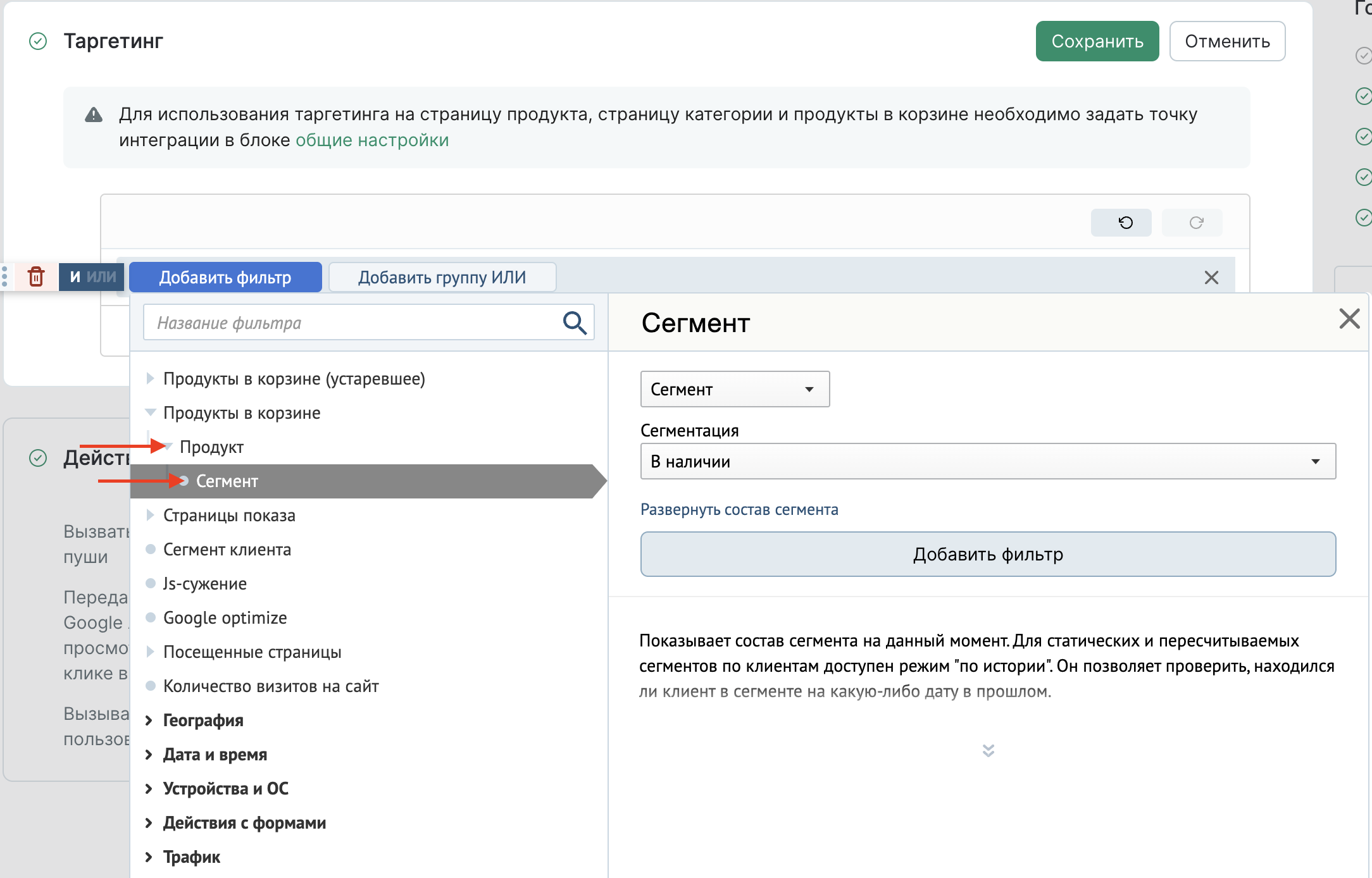Viewport: 1372px width, 878px height.
Task: Choose the Google optimize filter
Action: click(x=225, y=617)
